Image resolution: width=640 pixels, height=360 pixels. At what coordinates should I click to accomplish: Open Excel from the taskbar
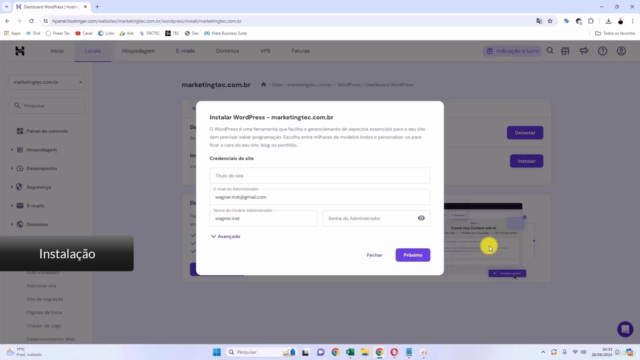pos(350,352)
